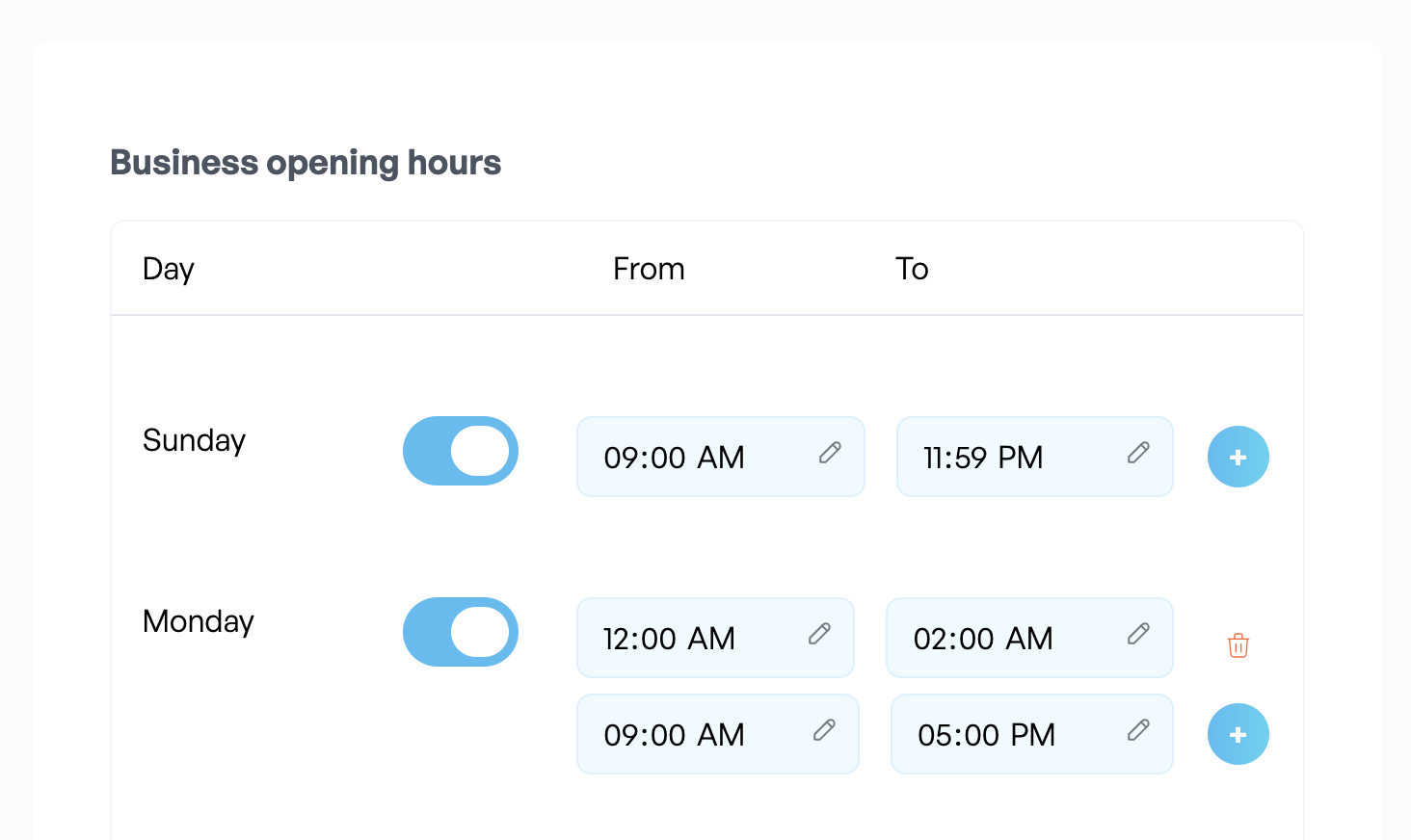Click pencil icon in Monday 02:00 AM field
1411x840 pixels.
[x=1138, y=634]
